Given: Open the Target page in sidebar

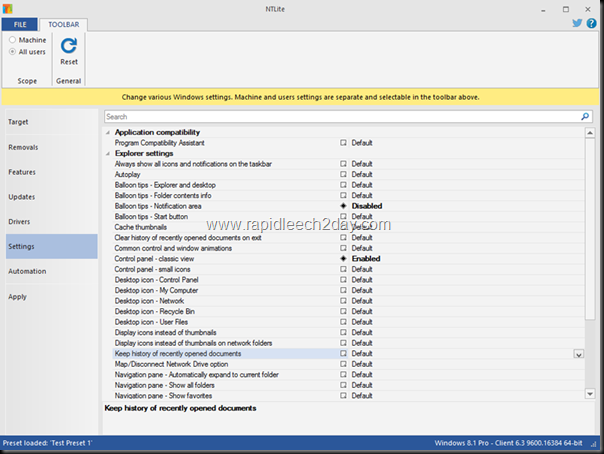Looking at the screenshot, I should pos(52,122).
